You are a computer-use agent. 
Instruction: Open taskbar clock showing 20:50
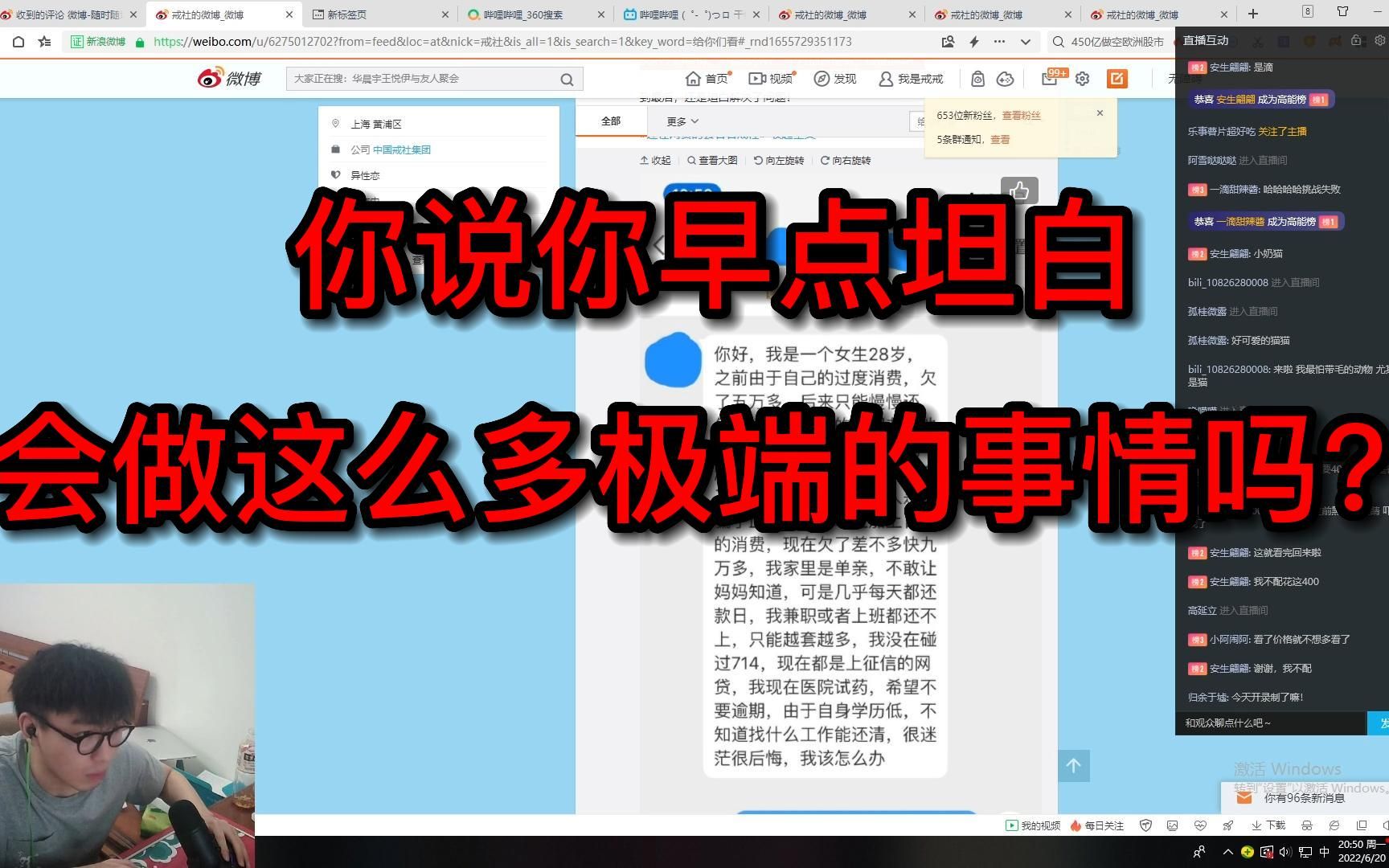click(x=1362, y=851)
